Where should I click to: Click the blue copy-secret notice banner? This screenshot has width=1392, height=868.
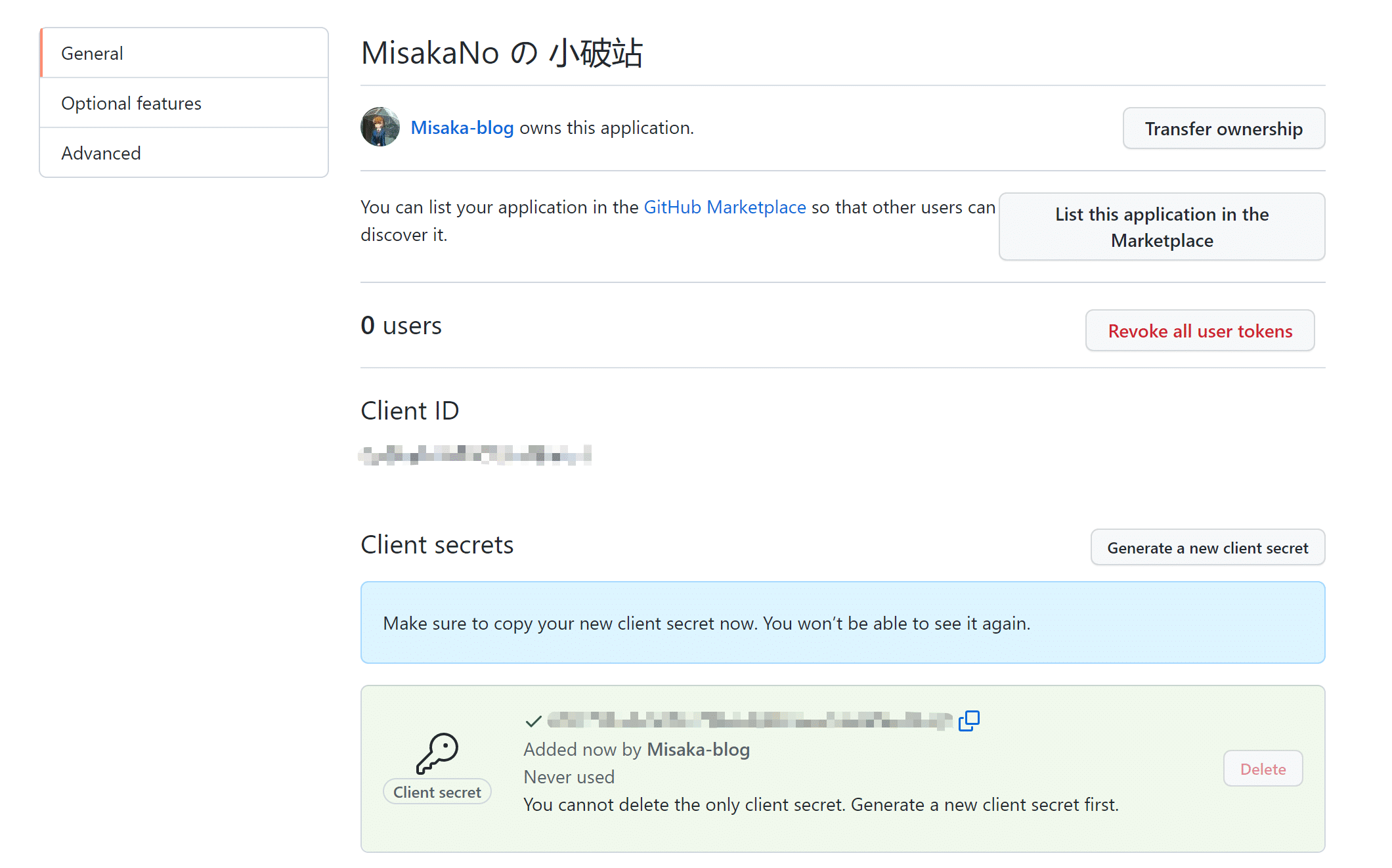tap(843, 622)
